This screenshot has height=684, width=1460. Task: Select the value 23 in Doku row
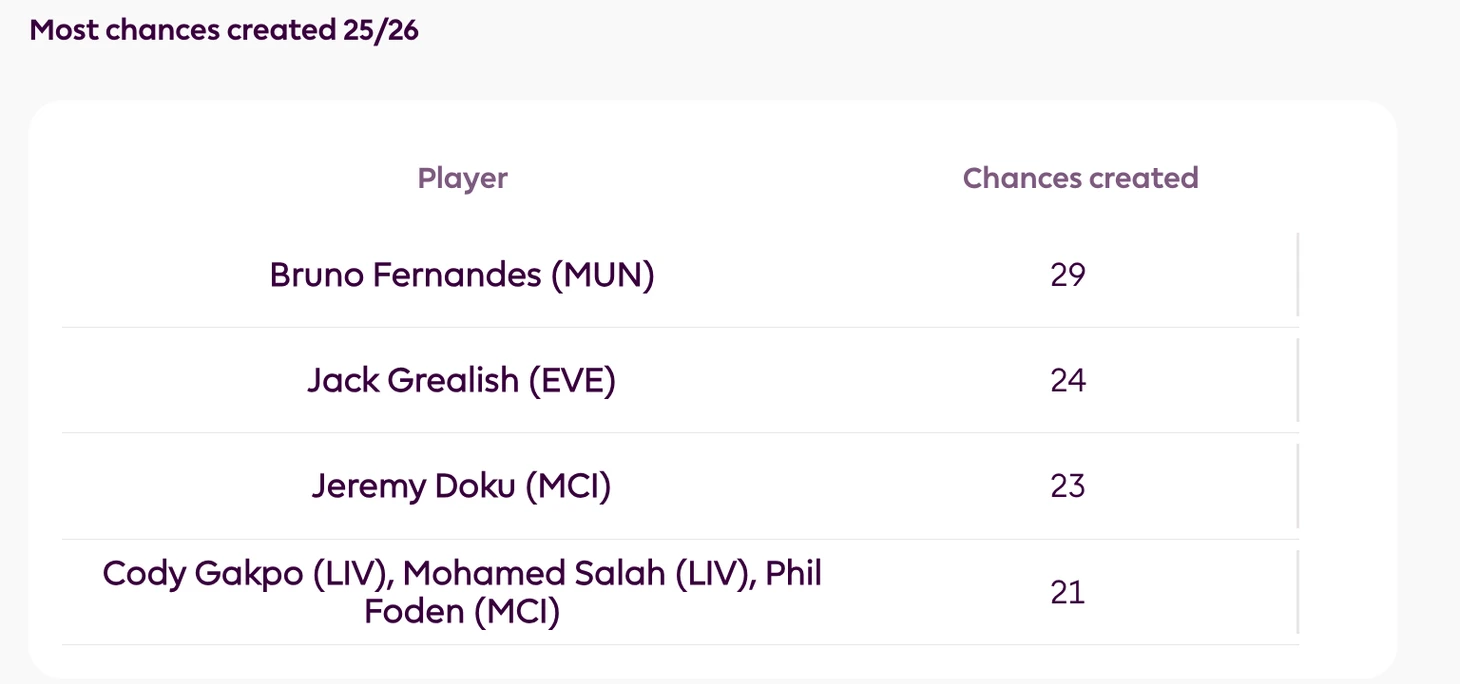point(1068,486)
